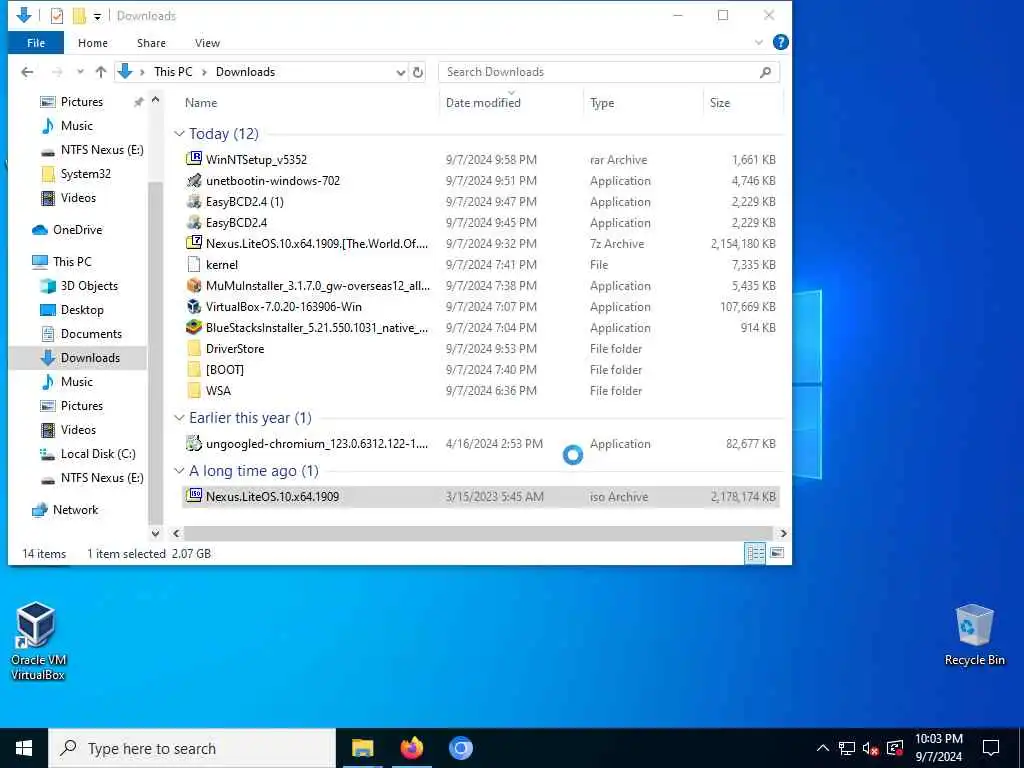This screenshot has width=1024, height=768.
Task: Open the Windows Start menu
Action: pyautogui.click(x=24, y=748)
